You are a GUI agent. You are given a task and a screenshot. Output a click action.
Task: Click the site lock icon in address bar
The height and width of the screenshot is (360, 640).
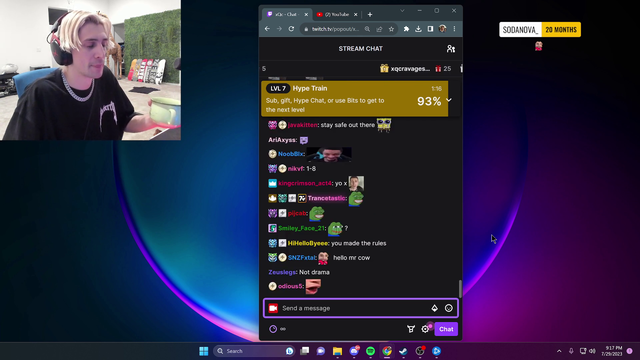coord(306,29)
